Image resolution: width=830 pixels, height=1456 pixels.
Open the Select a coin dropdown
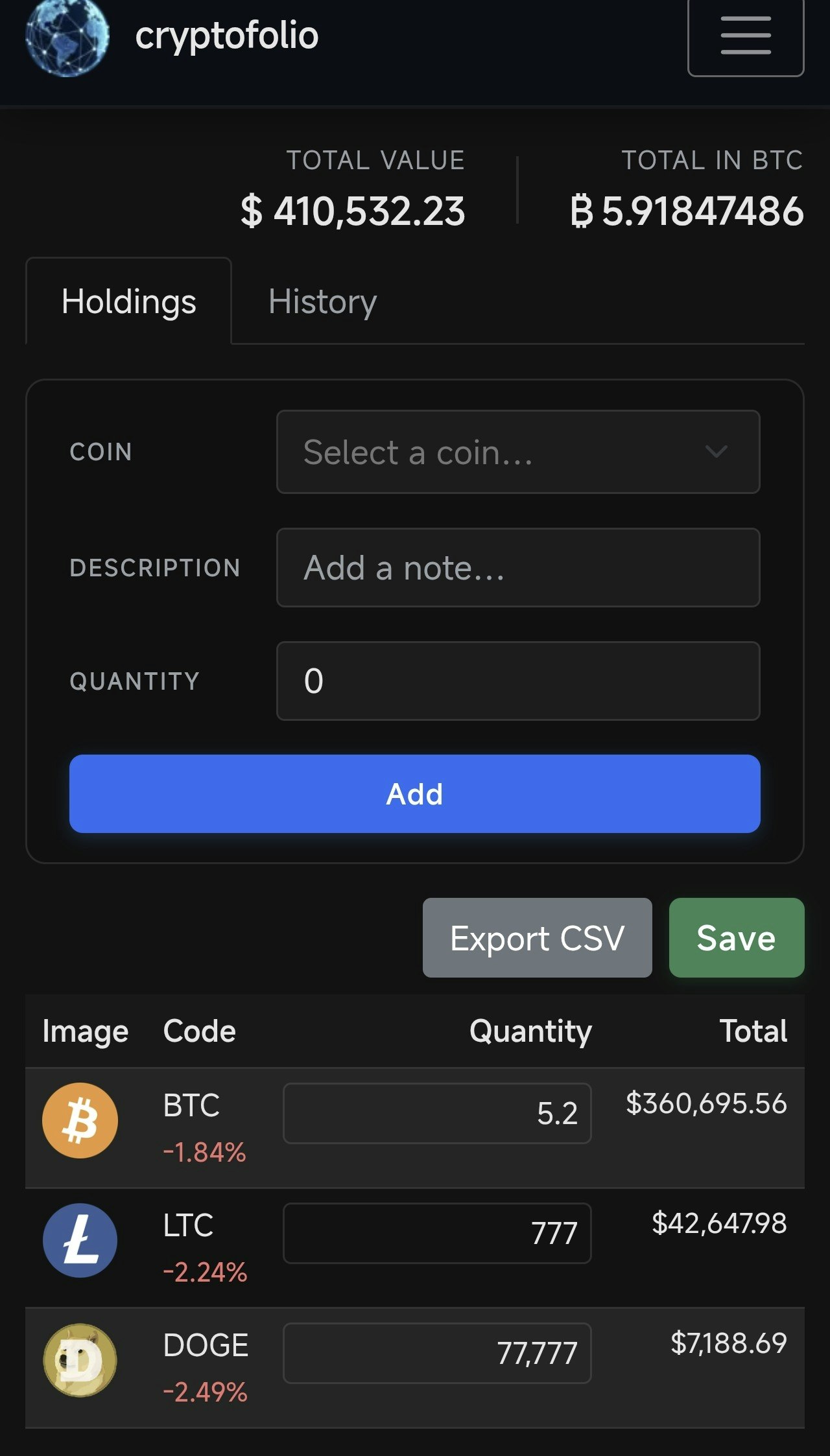click(517, 452)
